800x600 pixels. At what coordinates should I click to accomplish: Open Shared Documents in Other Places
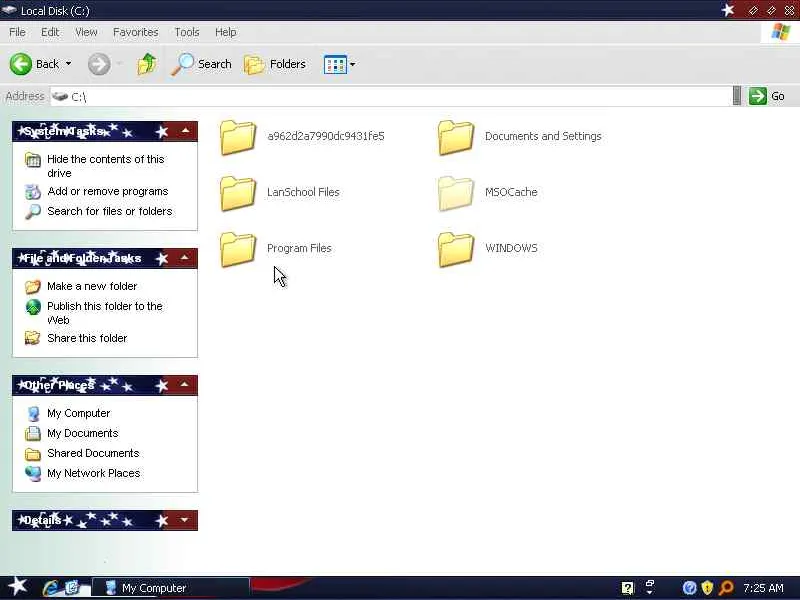click(93, 453)
